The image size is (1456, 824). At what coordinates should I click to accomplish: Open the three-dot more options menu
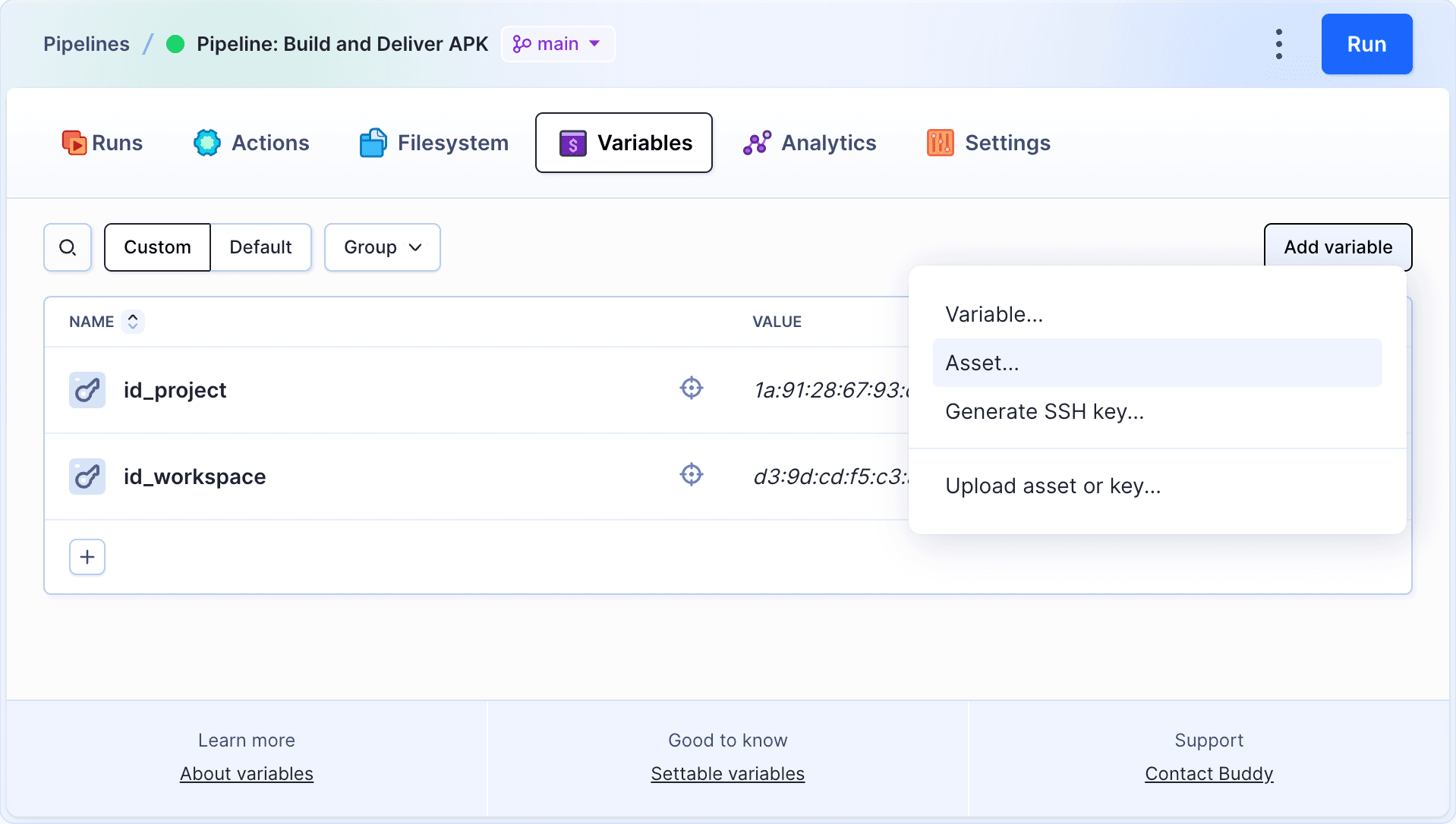1279,44
